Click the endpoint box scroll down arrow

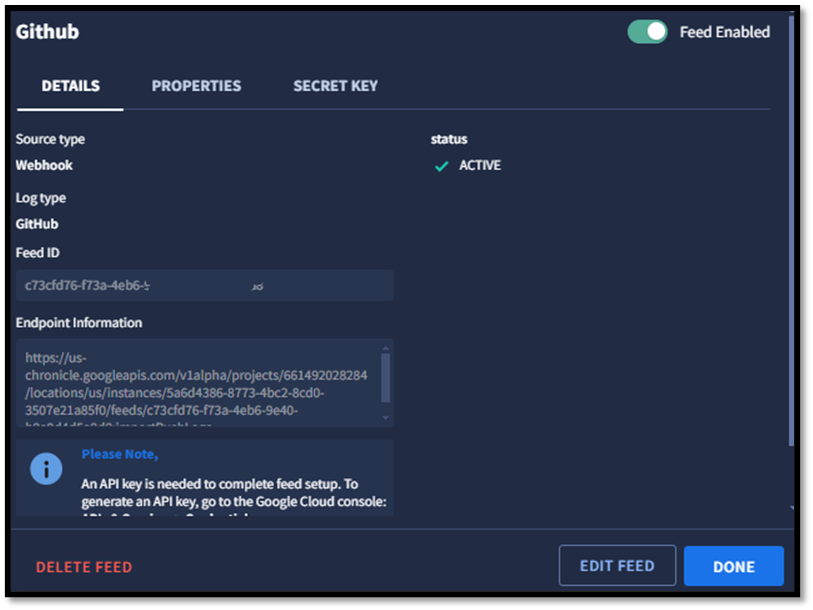(385, 418)
